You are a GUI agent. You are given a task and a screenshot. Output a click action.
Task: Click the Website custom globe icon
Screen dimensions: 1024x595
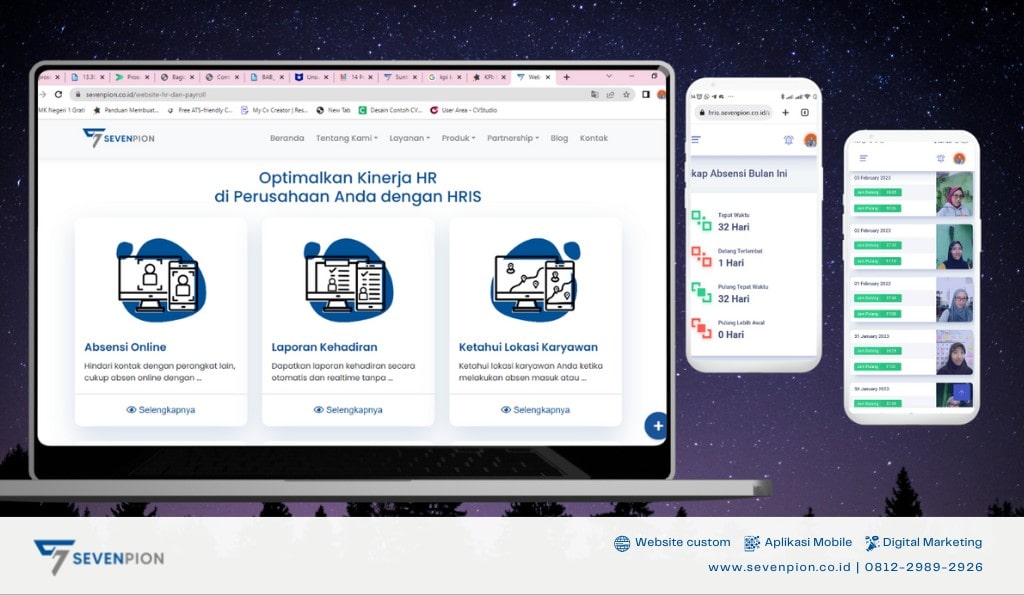pos(622,543)
